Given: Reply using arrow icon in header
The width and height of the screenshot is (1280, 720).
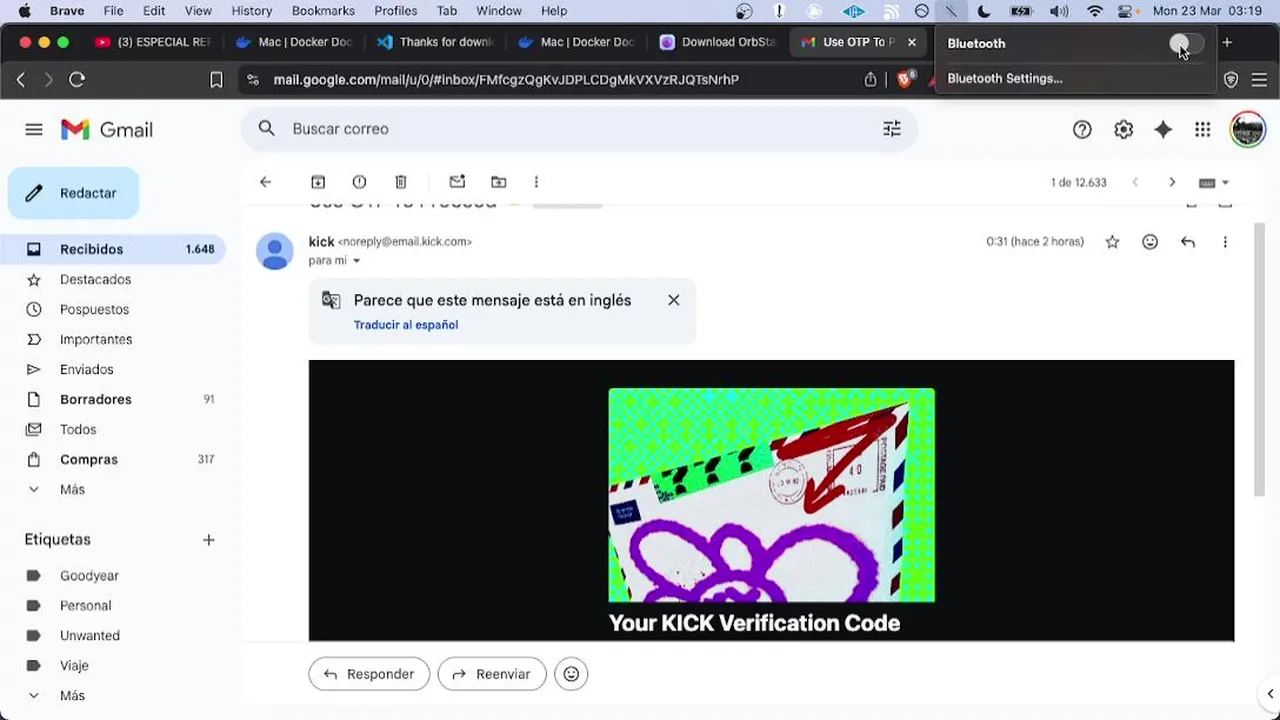Looking at the screenshot, I should (1188, 242).
